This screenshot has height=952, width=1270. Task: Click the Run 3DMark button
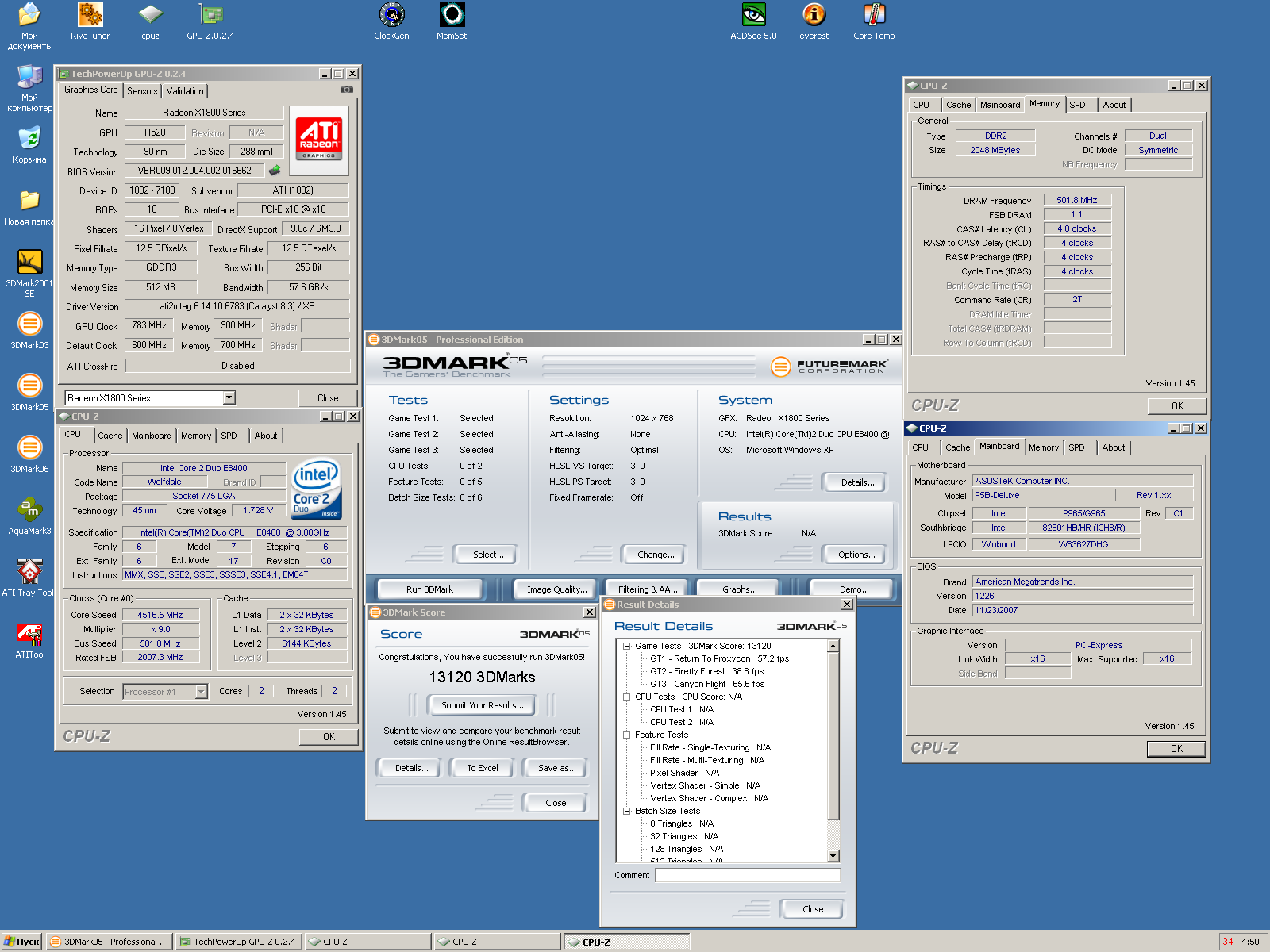tap(429, 589)
